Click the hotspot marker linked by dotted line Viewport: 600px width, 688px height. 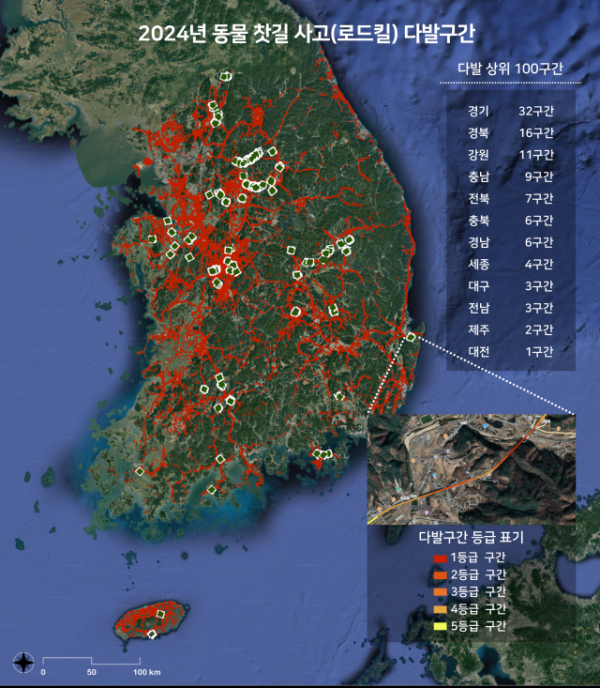click(410, 337)
